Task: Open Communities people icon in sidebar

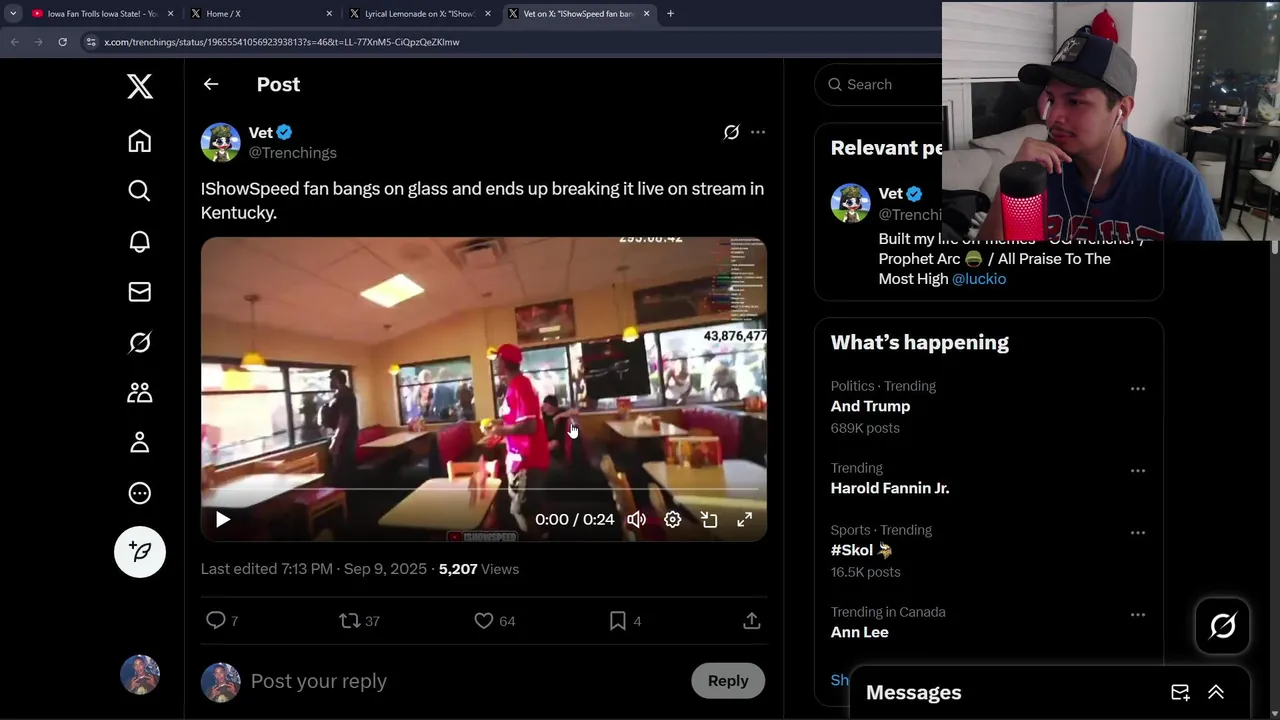Action: tap(140, 392)
